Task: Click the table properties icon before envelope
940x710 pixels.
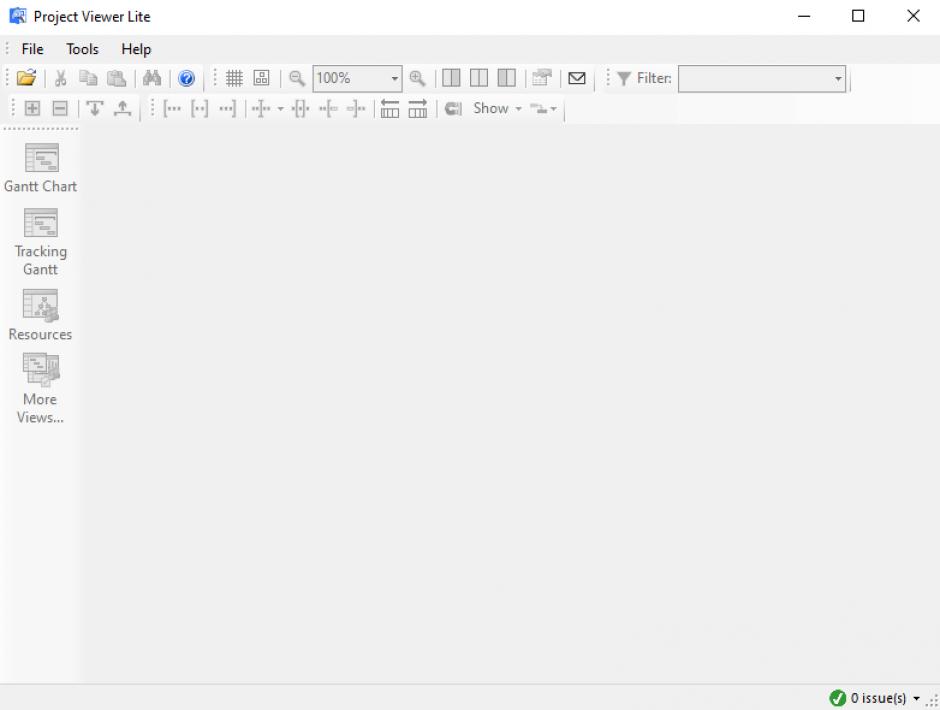Action: click(x=542, y=78)
